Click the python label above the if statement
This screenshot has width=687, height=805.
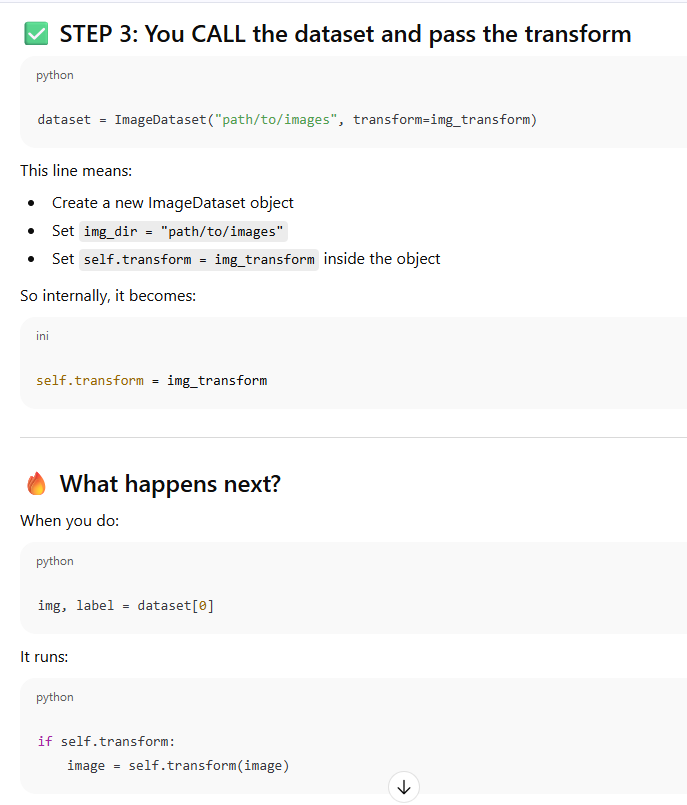[x=55, y=697]
